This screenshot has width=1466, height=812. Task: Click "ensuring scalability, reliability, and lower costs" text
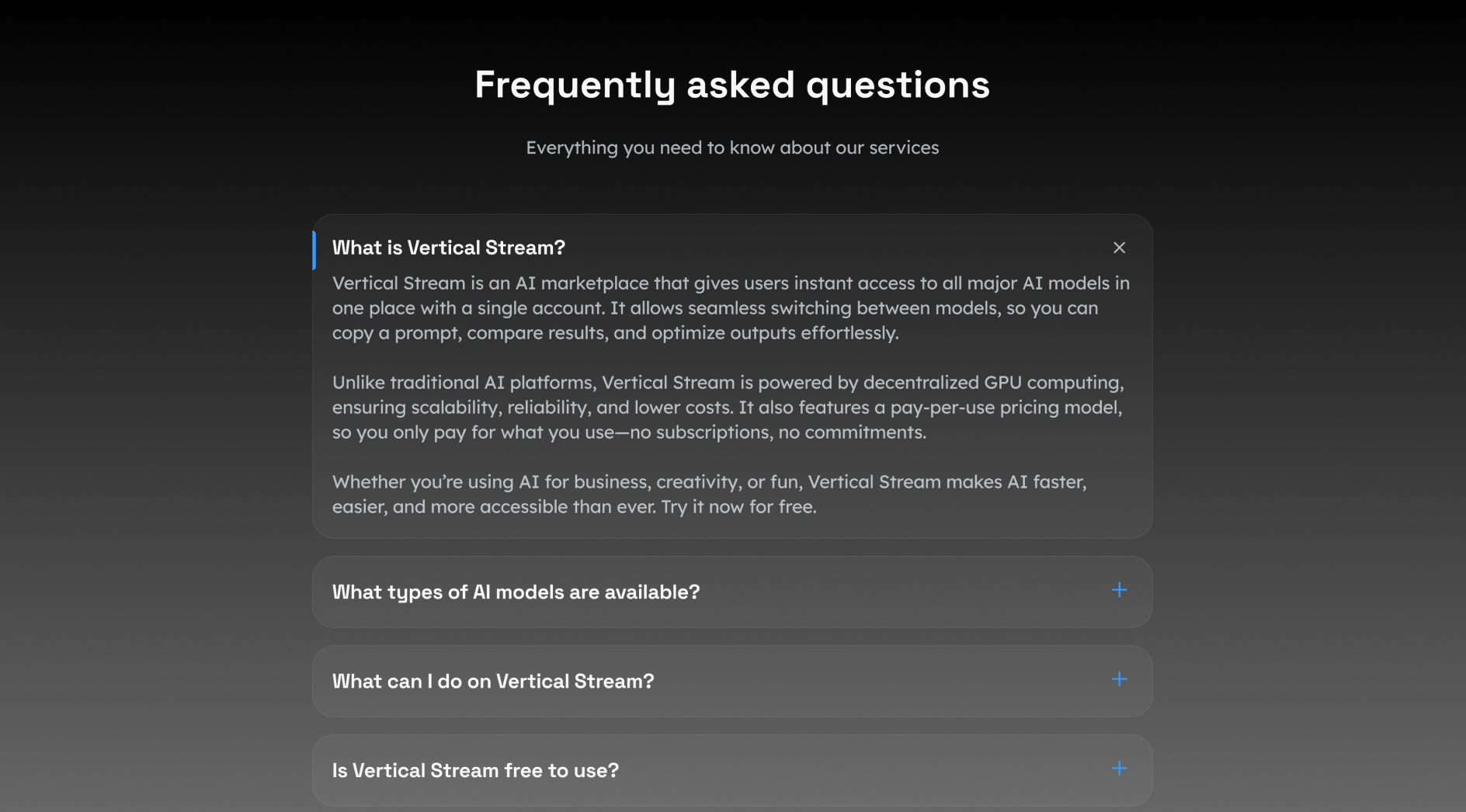[533, 408]
